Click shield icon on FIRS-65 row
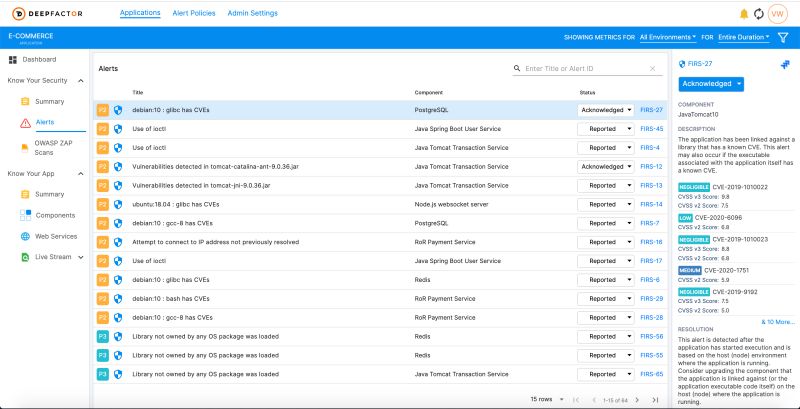 [x=118, y=374]
